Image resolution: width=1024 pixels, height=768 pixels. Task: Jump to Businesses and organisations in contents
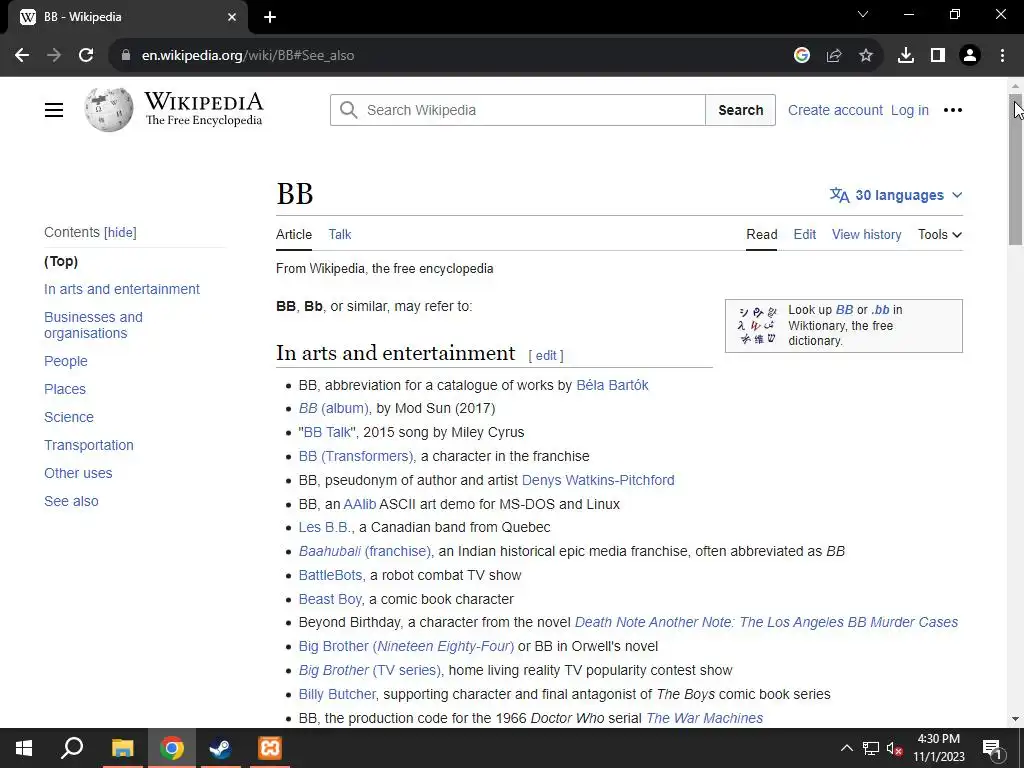point(93,325)
